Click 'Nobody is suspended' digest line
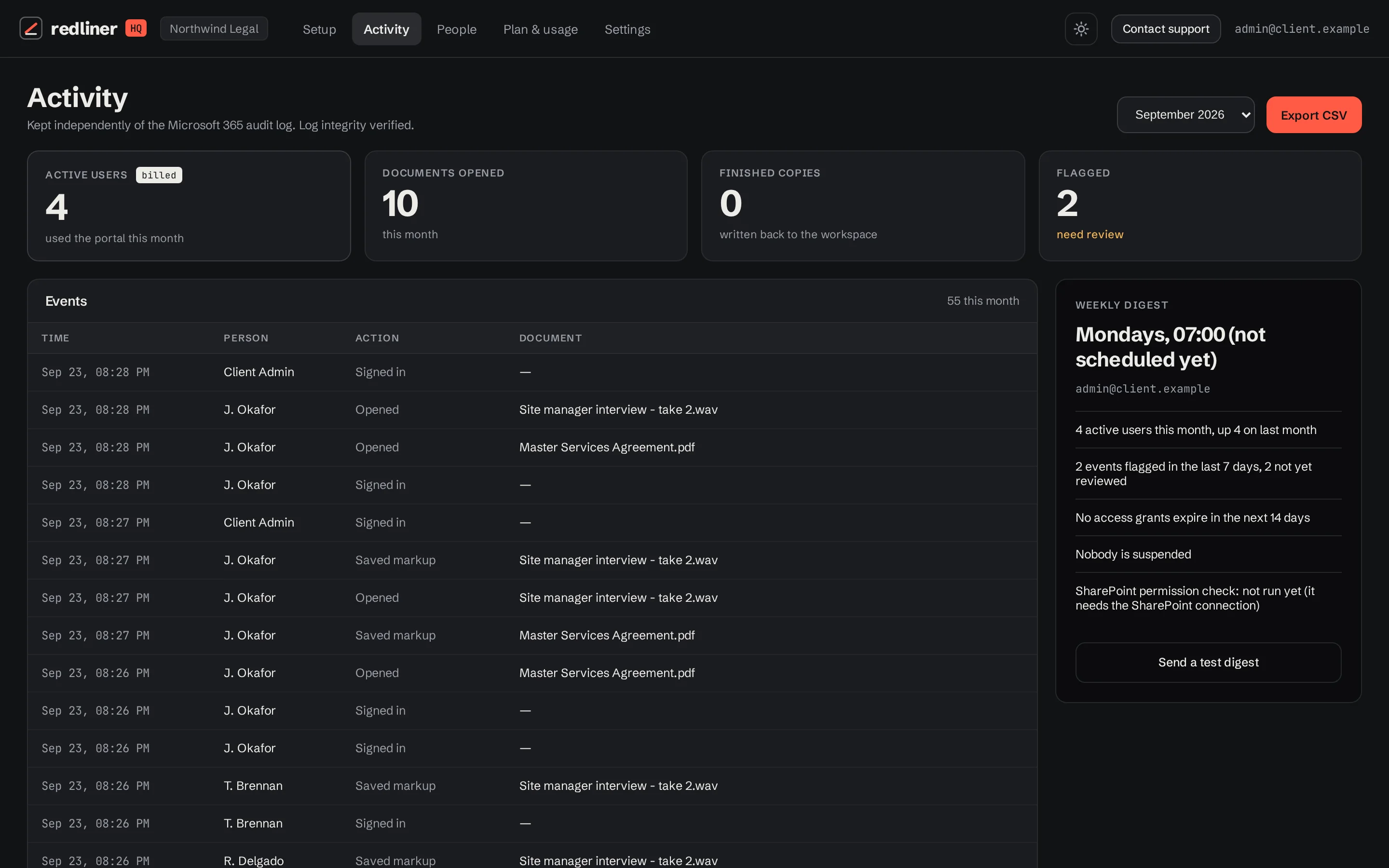Screen dimensions: 1389x868 (1133, 555)
